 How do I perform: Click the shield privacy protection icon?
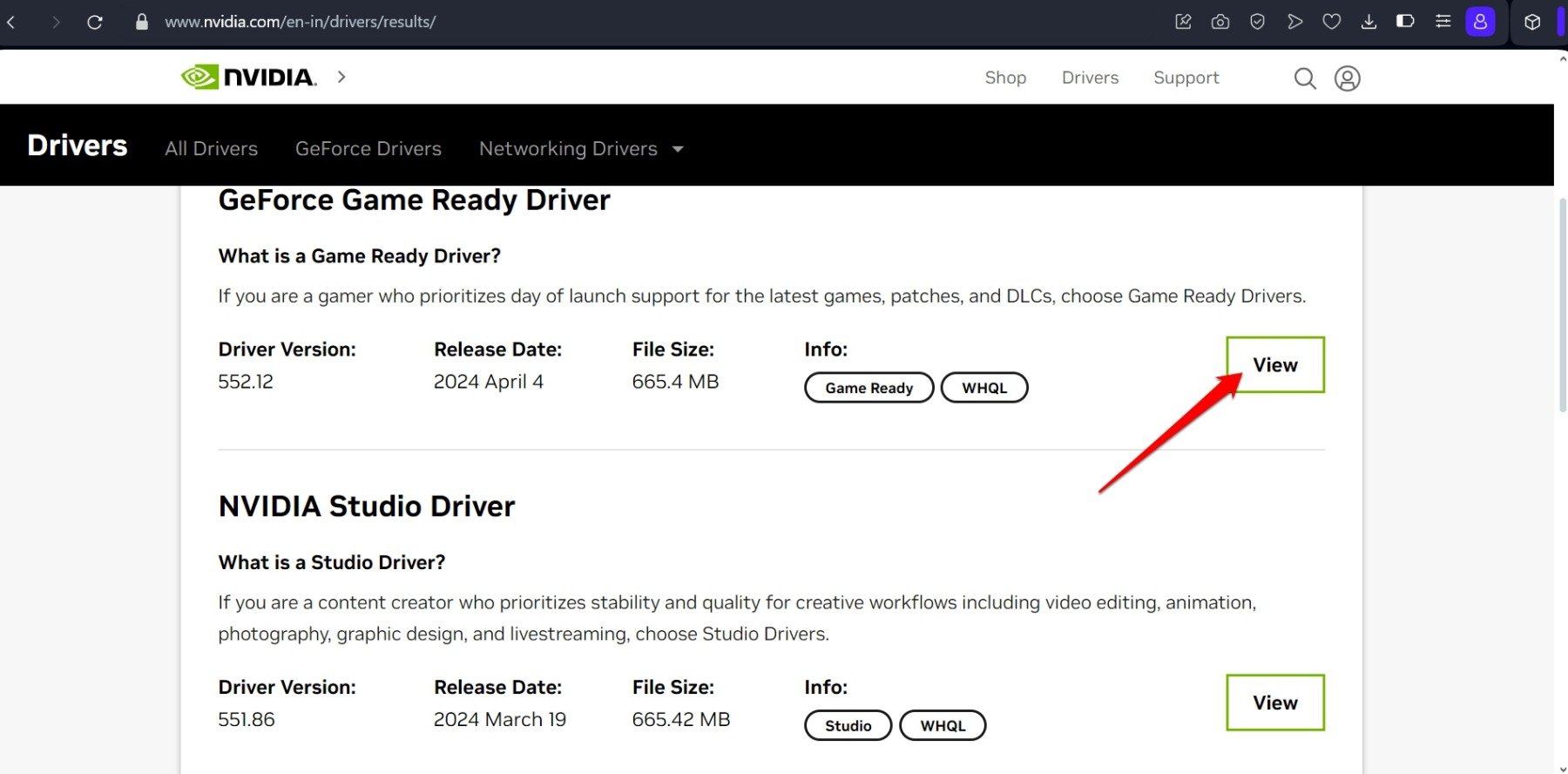1257,22
